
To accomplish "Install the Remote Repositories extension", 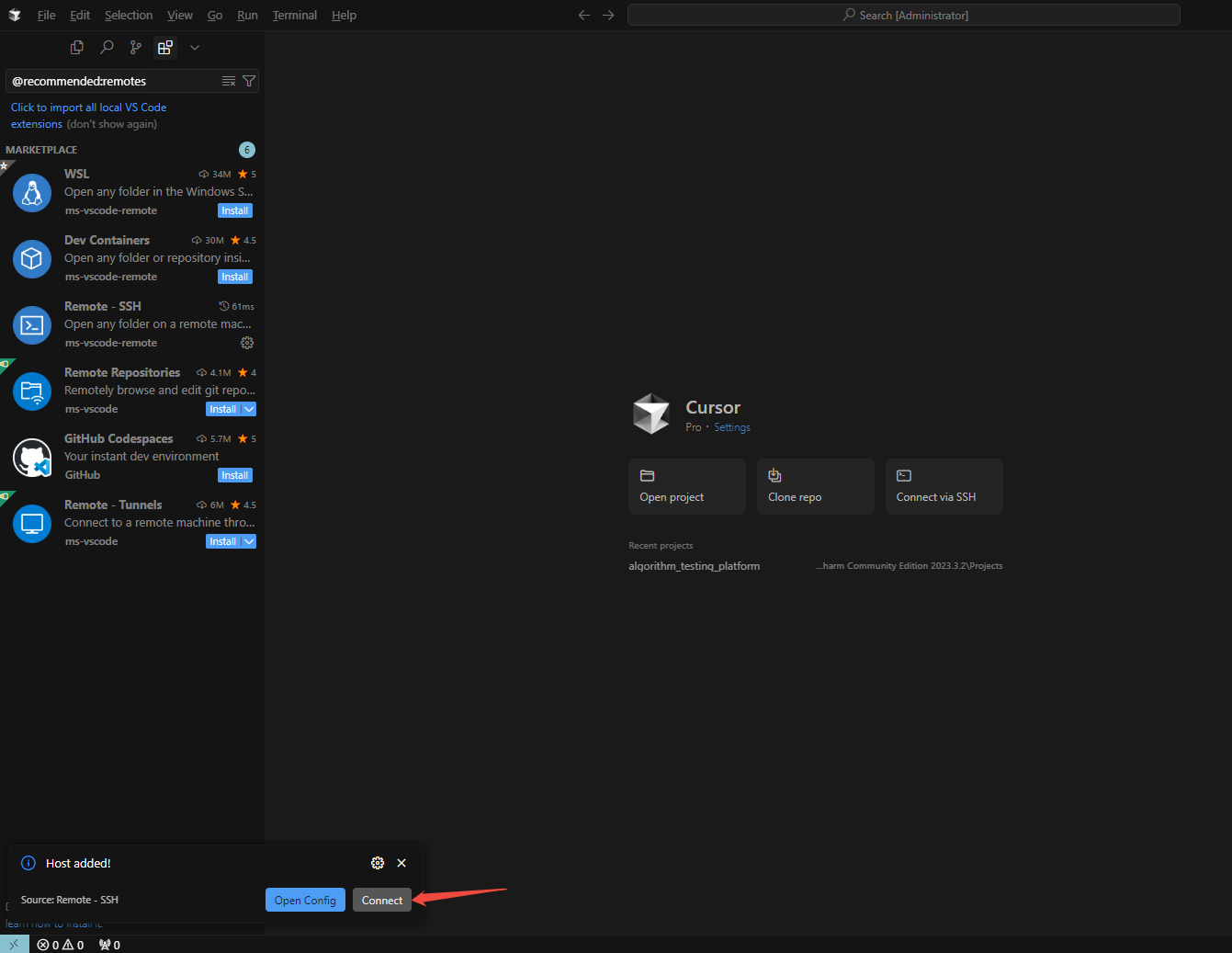I will click(x=223, y=409).
